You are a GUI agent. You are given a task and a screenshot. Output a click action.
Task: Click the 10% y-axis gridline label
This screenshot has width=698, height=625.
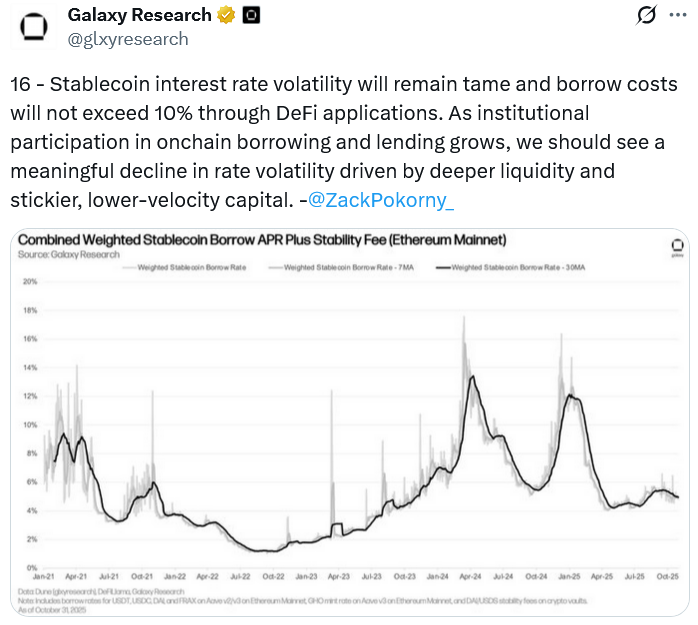pos(29,424)
